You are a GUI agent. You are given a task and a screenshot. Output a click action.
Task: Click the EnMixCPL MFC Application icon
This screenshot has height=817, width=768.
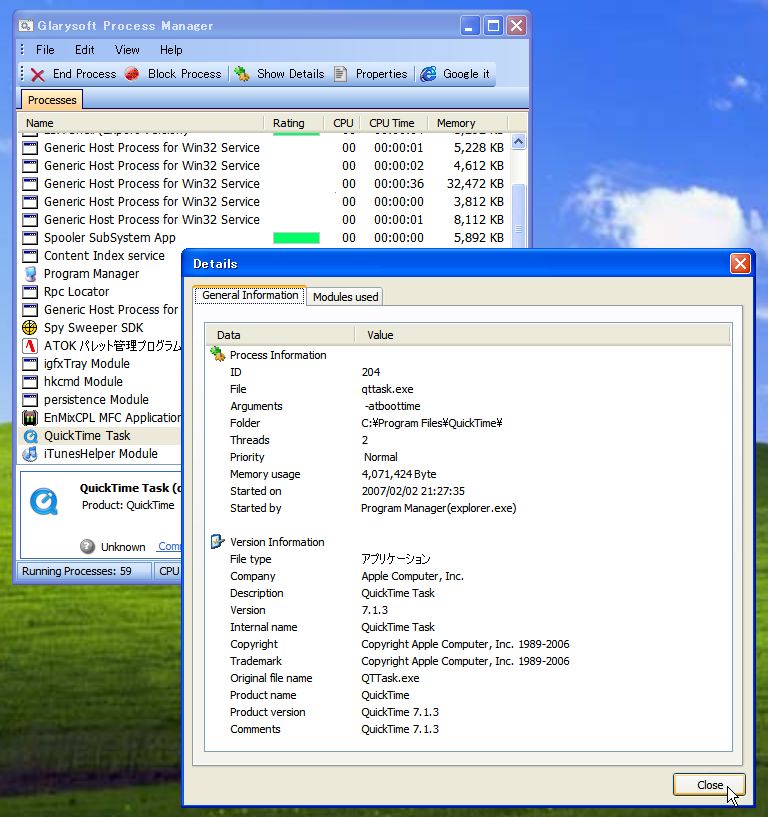pyautogui.click(x=30, y=417)
